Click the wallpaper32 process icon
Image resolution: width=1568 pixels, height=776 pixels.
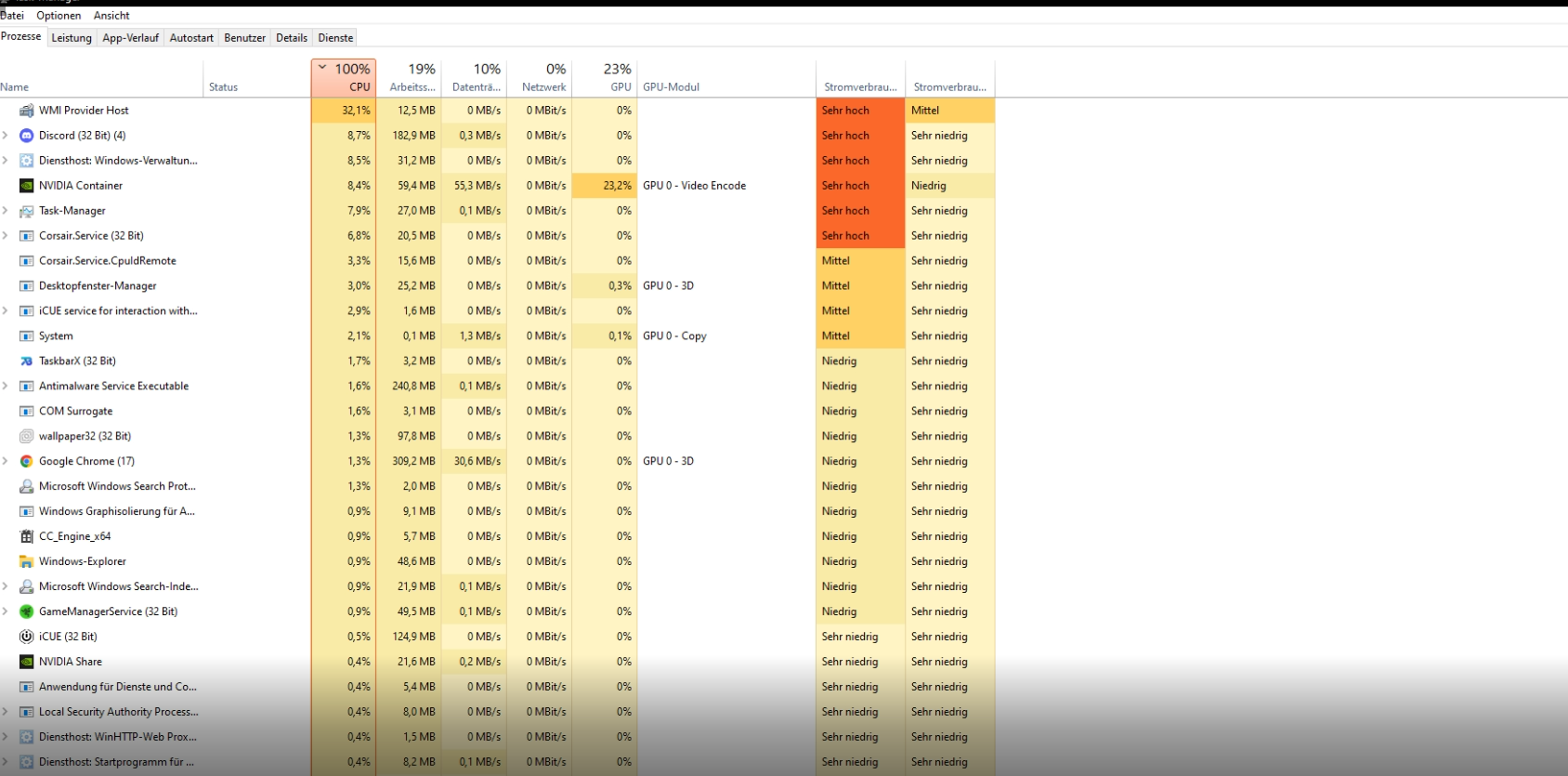coord(27,437)
